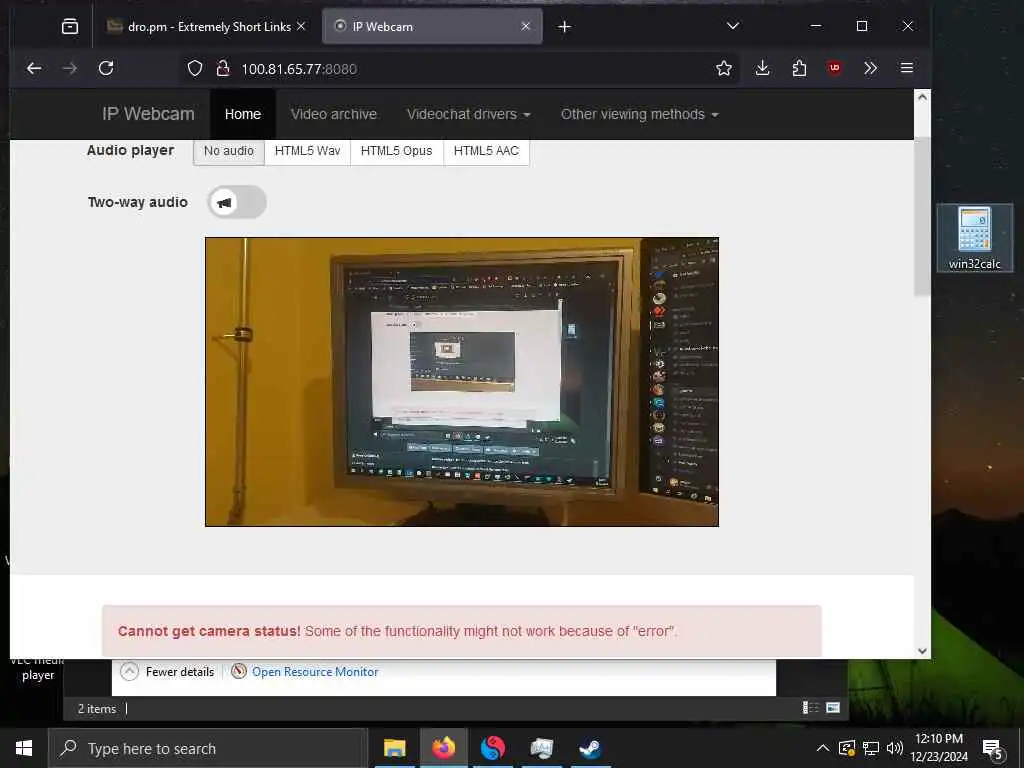The image size is (1024, 768).
Task: Open Steam from the taskbar
Action: (x=591, y=748)
